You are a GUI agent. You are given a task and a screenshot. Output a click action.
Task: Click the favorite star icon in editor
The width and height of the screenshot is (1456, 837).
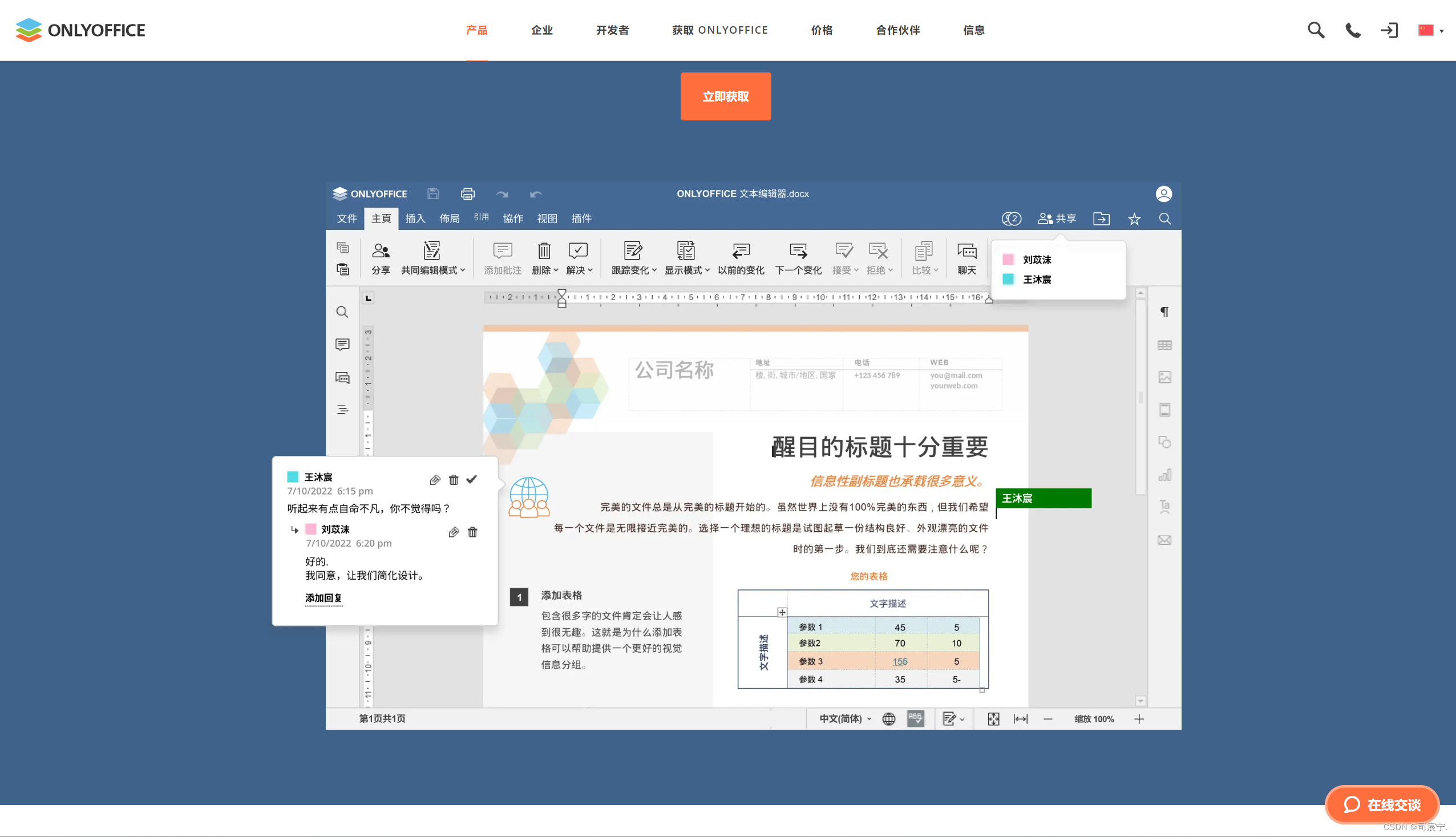coord(1134,219)
